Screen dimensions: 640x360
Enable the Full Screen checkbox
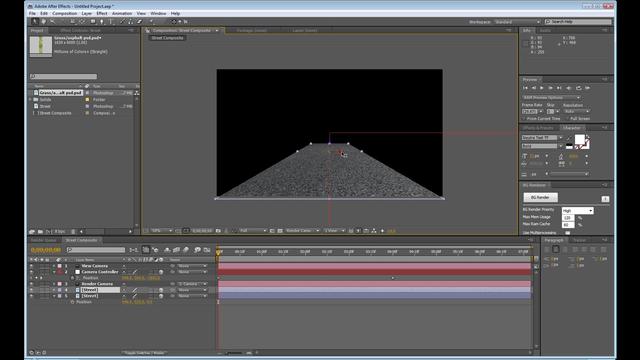click(x=567, y=118)
